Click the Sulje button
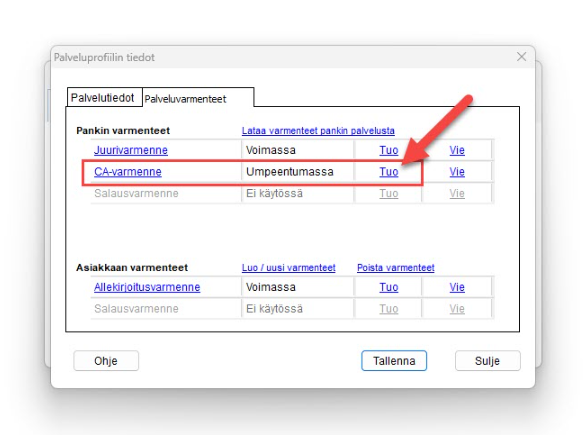 pos(487,361)
